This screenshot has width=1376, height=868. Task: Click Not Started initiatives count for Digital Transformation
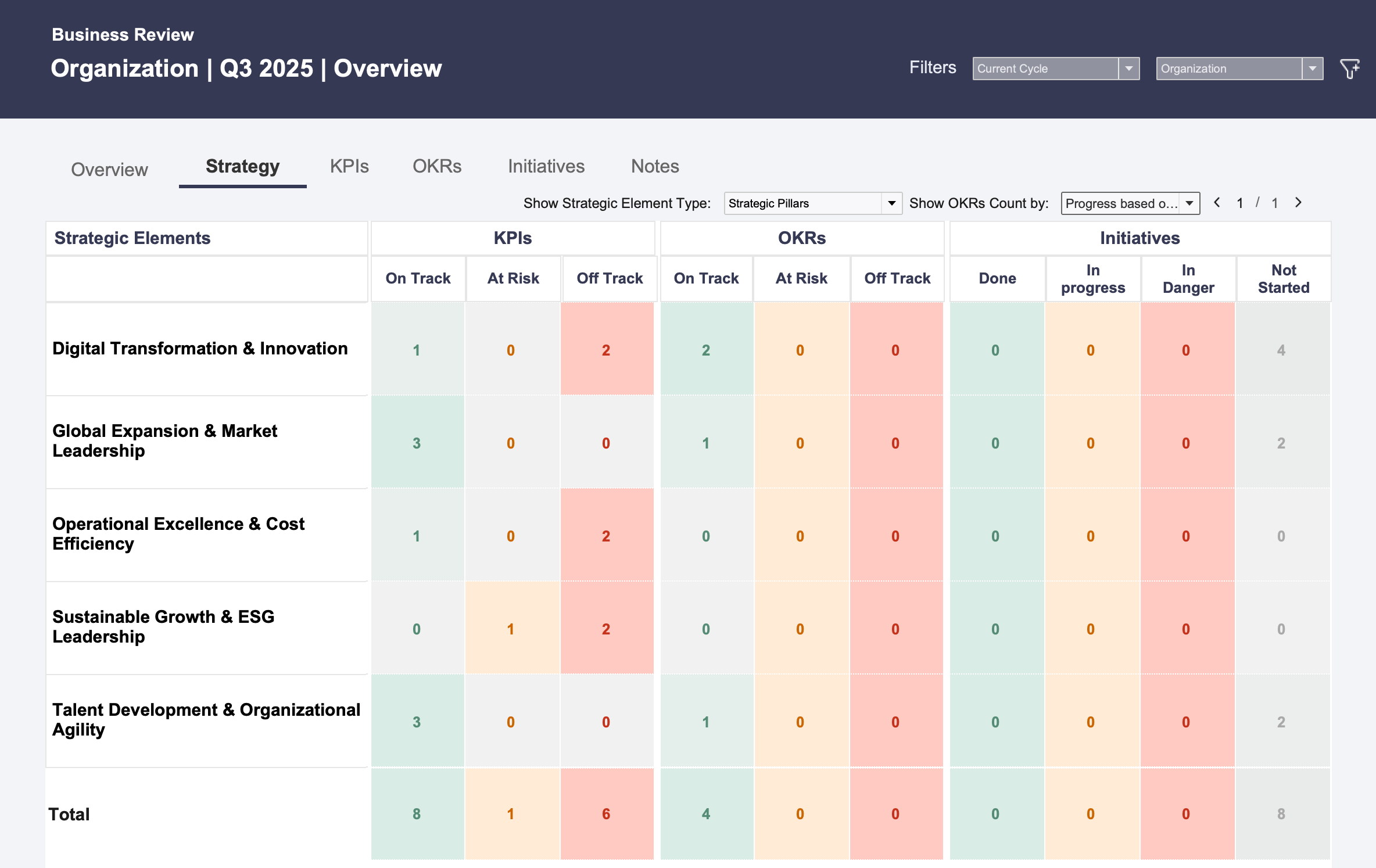click(x=1282, y=349)
